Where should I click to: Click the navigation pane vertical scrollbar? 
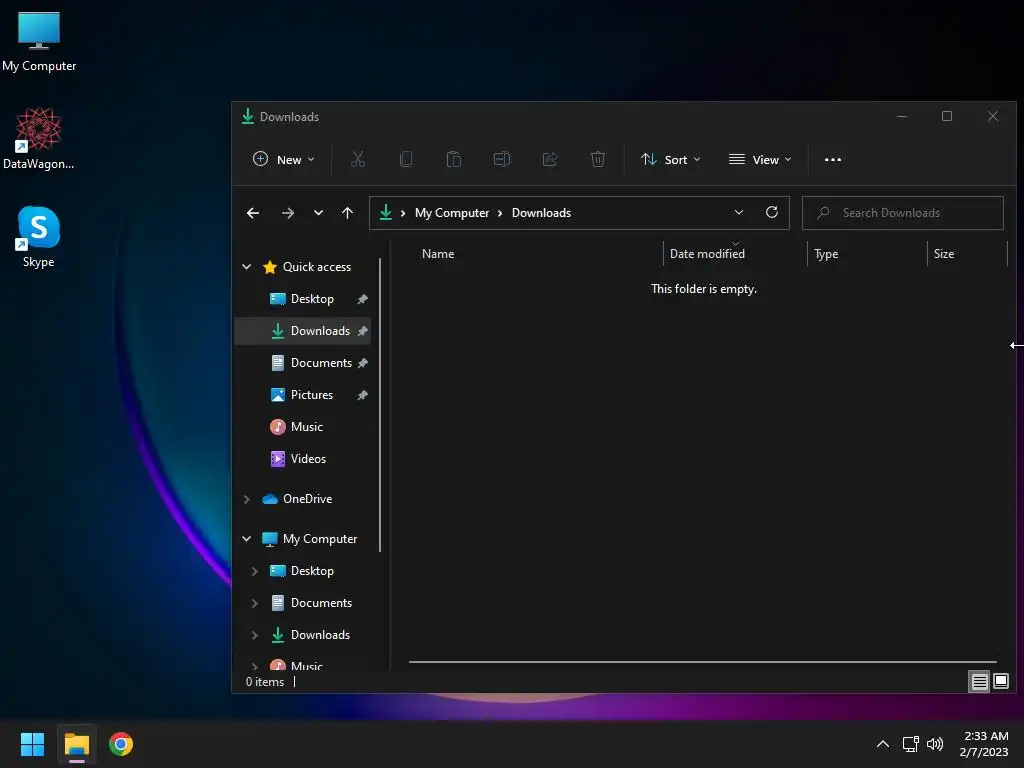tap(380, 405)
